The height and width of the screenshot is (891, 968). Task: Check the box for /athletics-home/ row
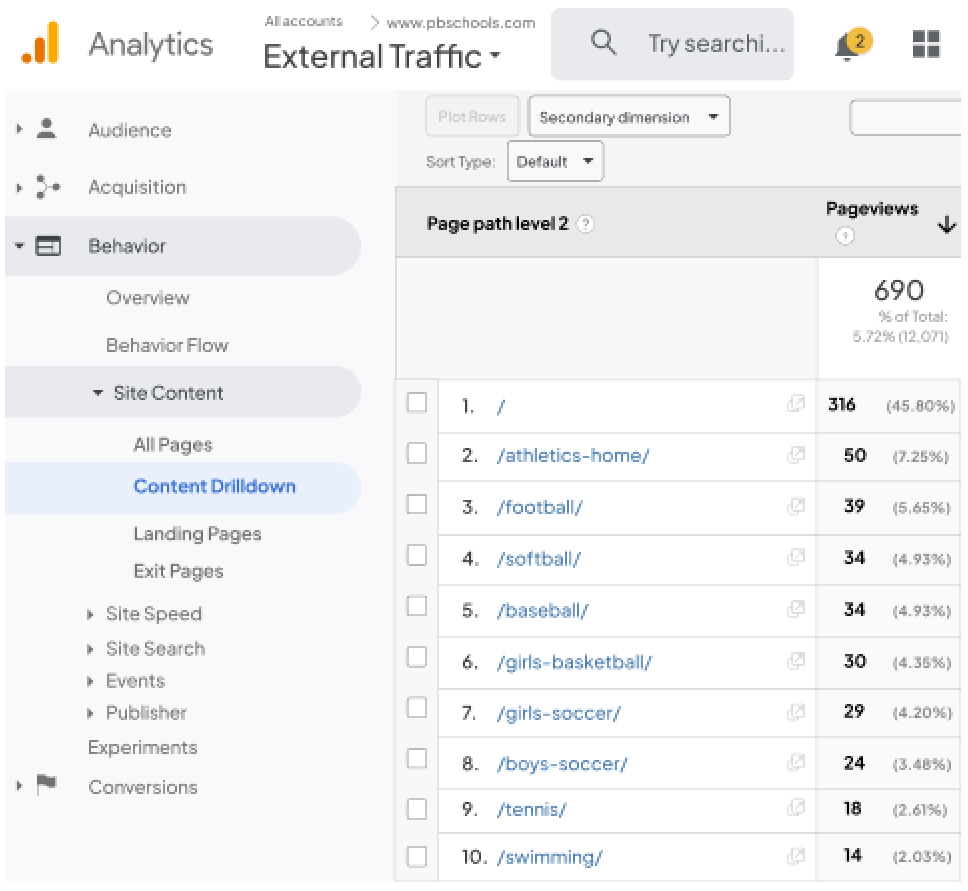(417, 454)
